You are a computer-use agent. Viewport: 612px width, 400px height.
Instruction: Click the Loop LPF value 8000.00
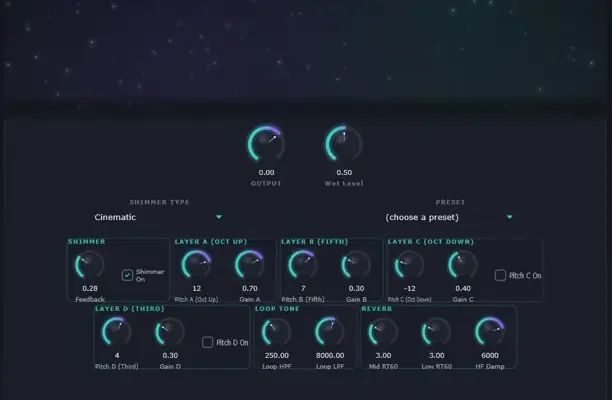point(330,356)
